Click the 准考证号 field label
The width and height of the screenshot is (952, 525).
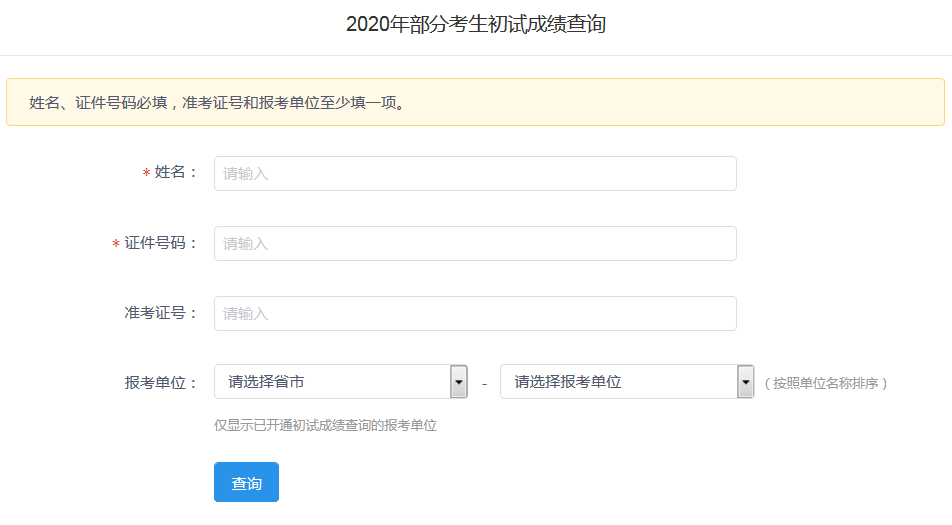click(161, 313)
